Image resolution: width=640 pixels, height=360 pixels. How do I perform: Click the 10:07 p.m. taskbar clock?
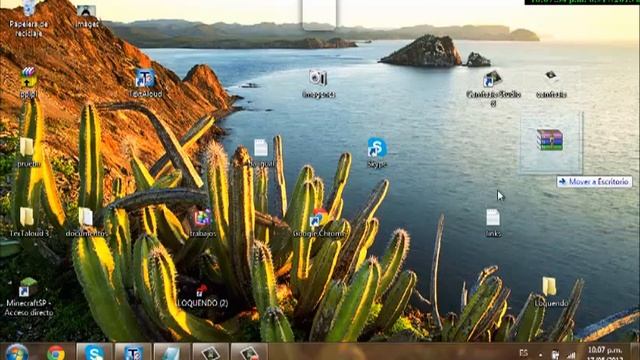[605, 353]
